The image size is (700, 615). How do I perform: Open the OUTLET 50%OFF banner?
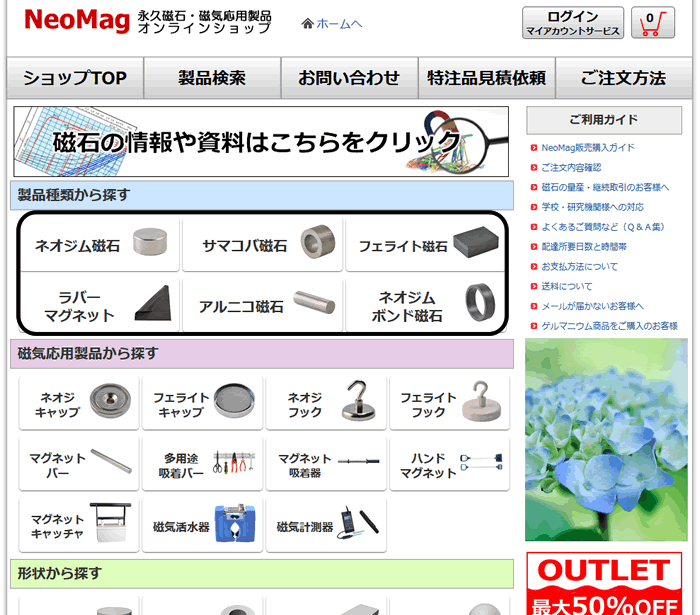pos(604,583)
